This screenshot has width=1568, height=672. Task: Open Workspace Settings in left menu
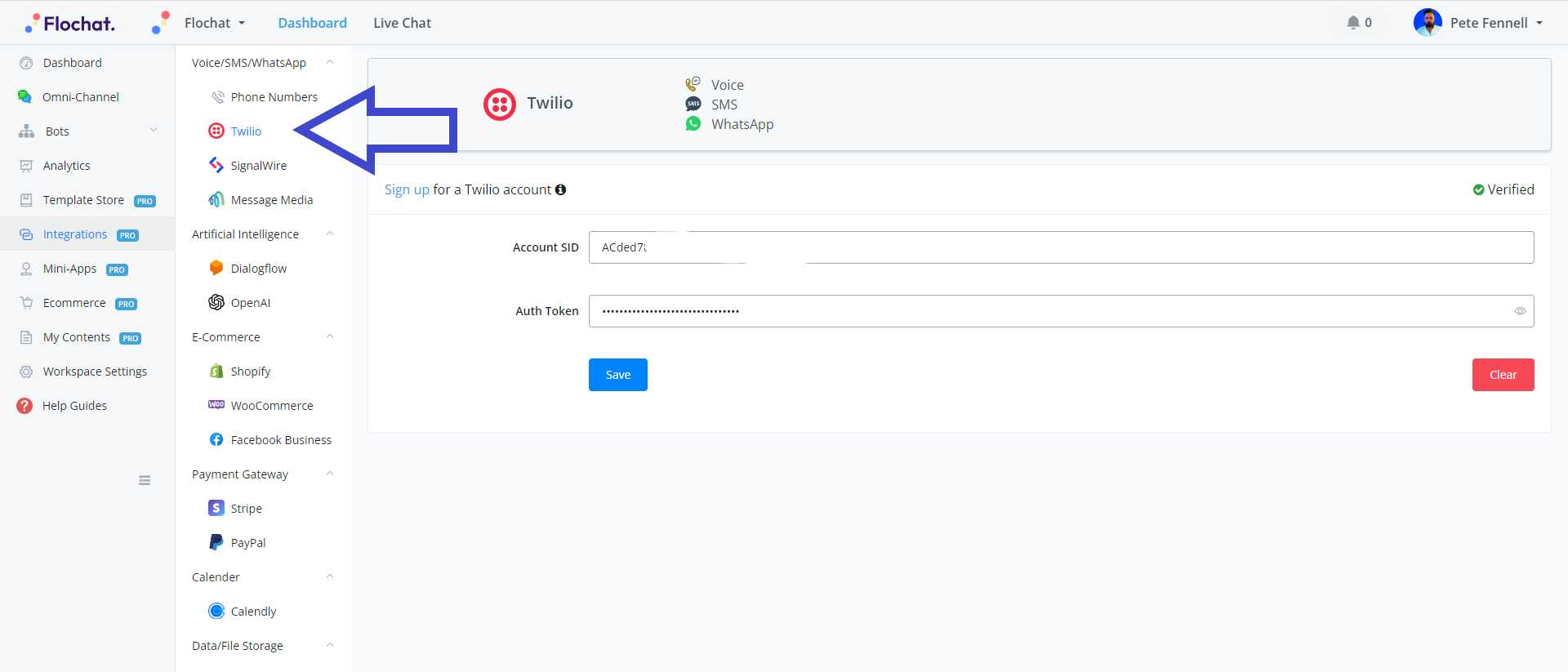click(95, 372)
